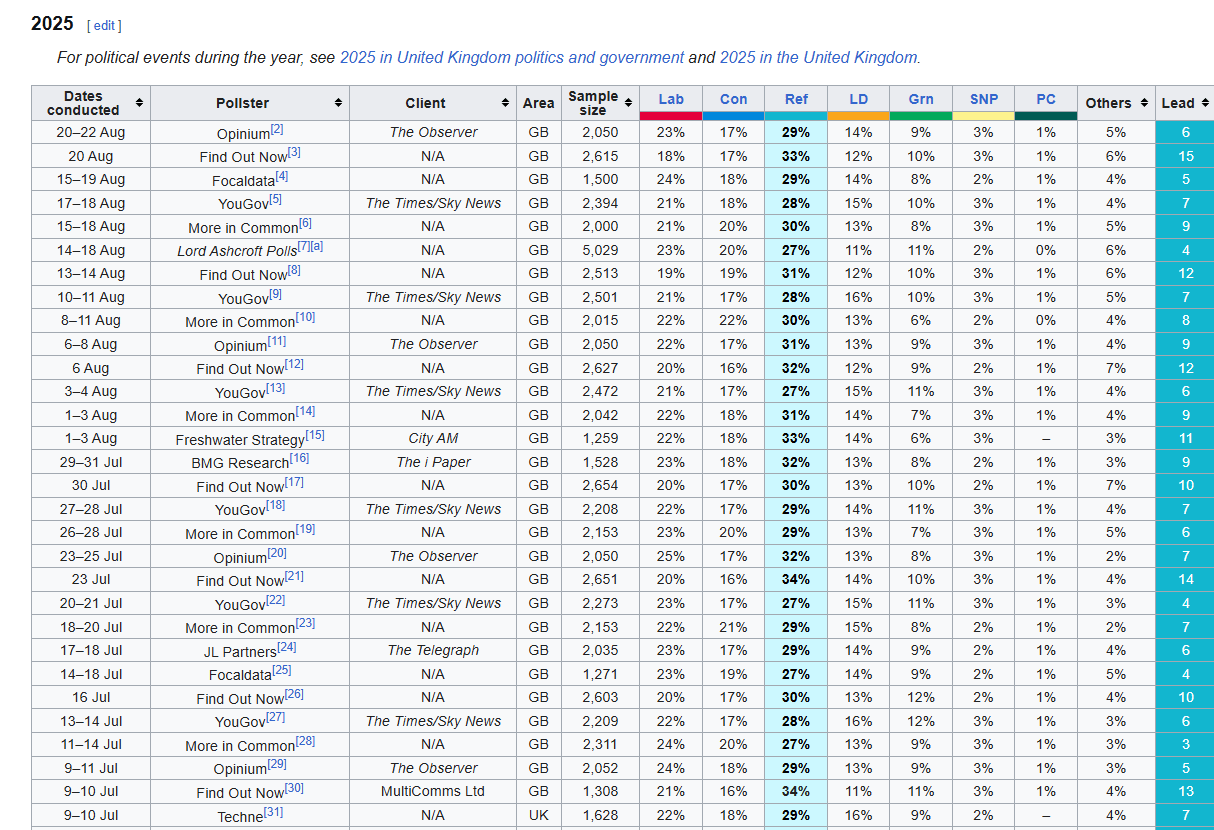Sort by Client column arrows
This screenshot has height=830, width=1214.
point(505,103)
